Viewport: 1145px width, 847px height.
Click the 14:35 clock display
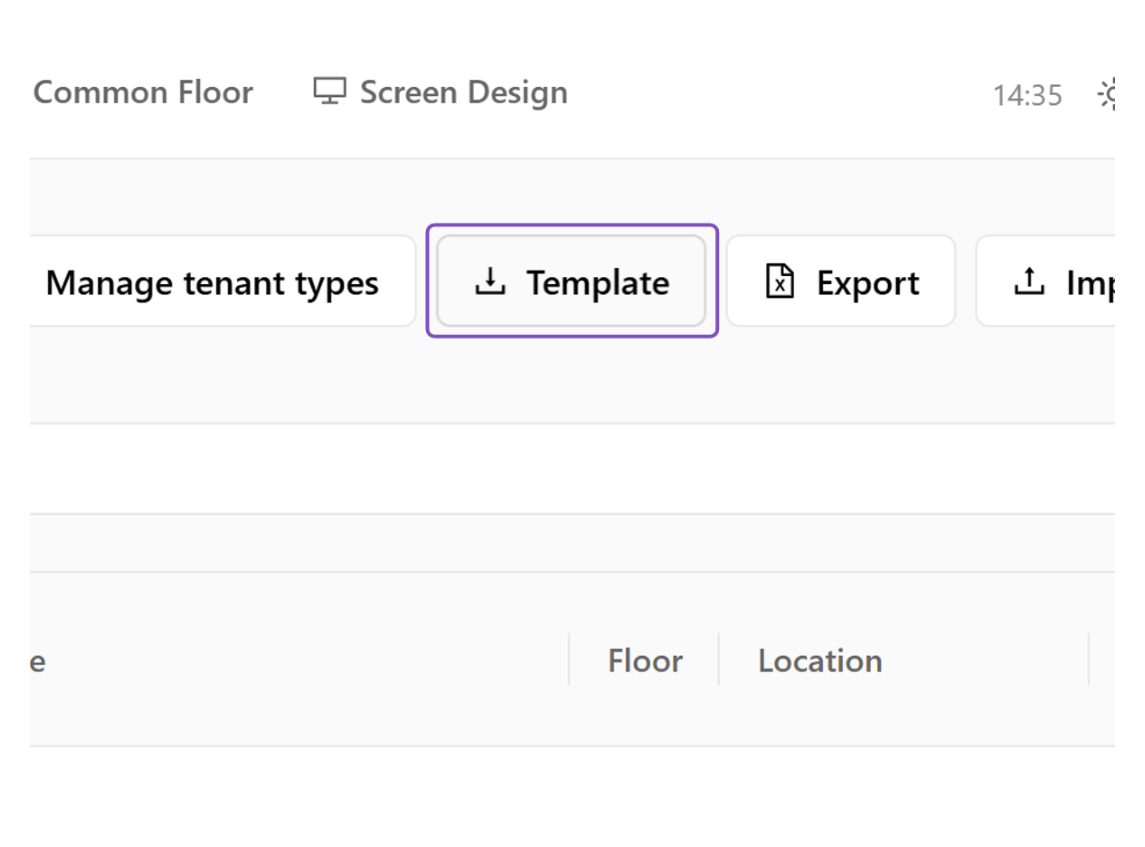pyautogui.click(x=1027, y=95)
